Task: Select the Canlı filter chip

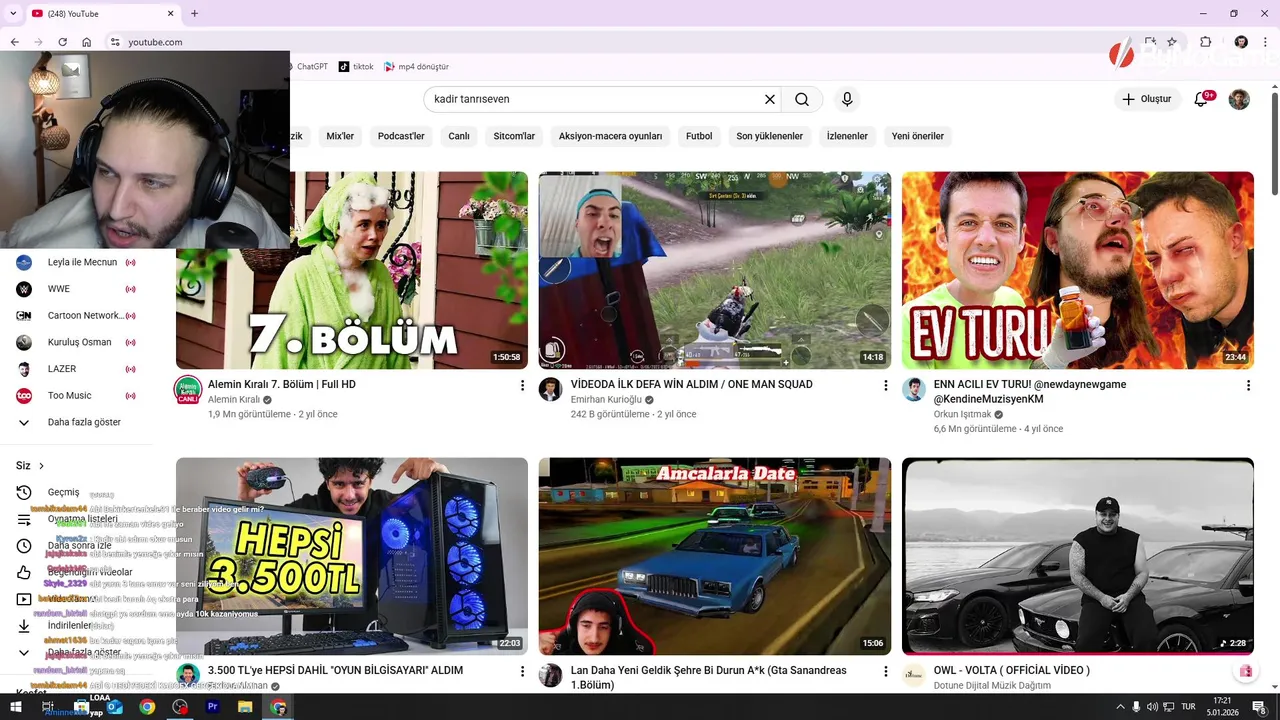Action: (x=459, y=136)
